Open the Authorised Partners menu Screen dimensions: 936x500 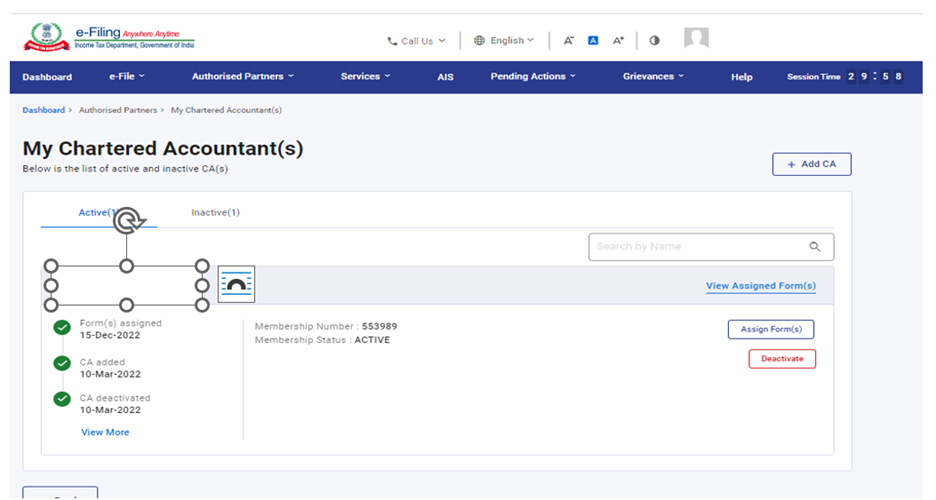[x=243, y=77]
